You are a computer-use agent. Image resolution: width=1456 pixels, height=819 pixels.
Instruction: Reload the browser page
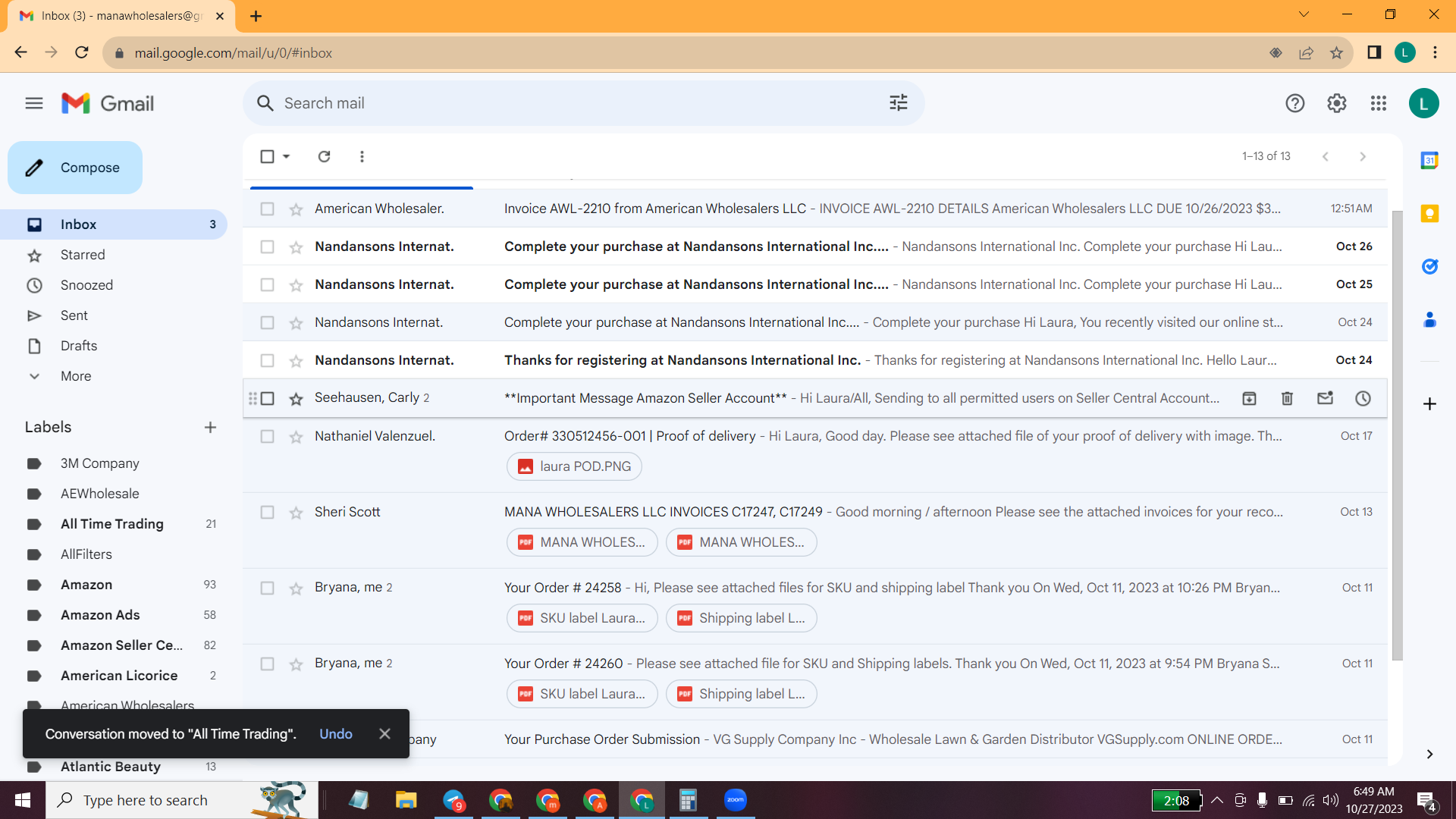point(82,52)
